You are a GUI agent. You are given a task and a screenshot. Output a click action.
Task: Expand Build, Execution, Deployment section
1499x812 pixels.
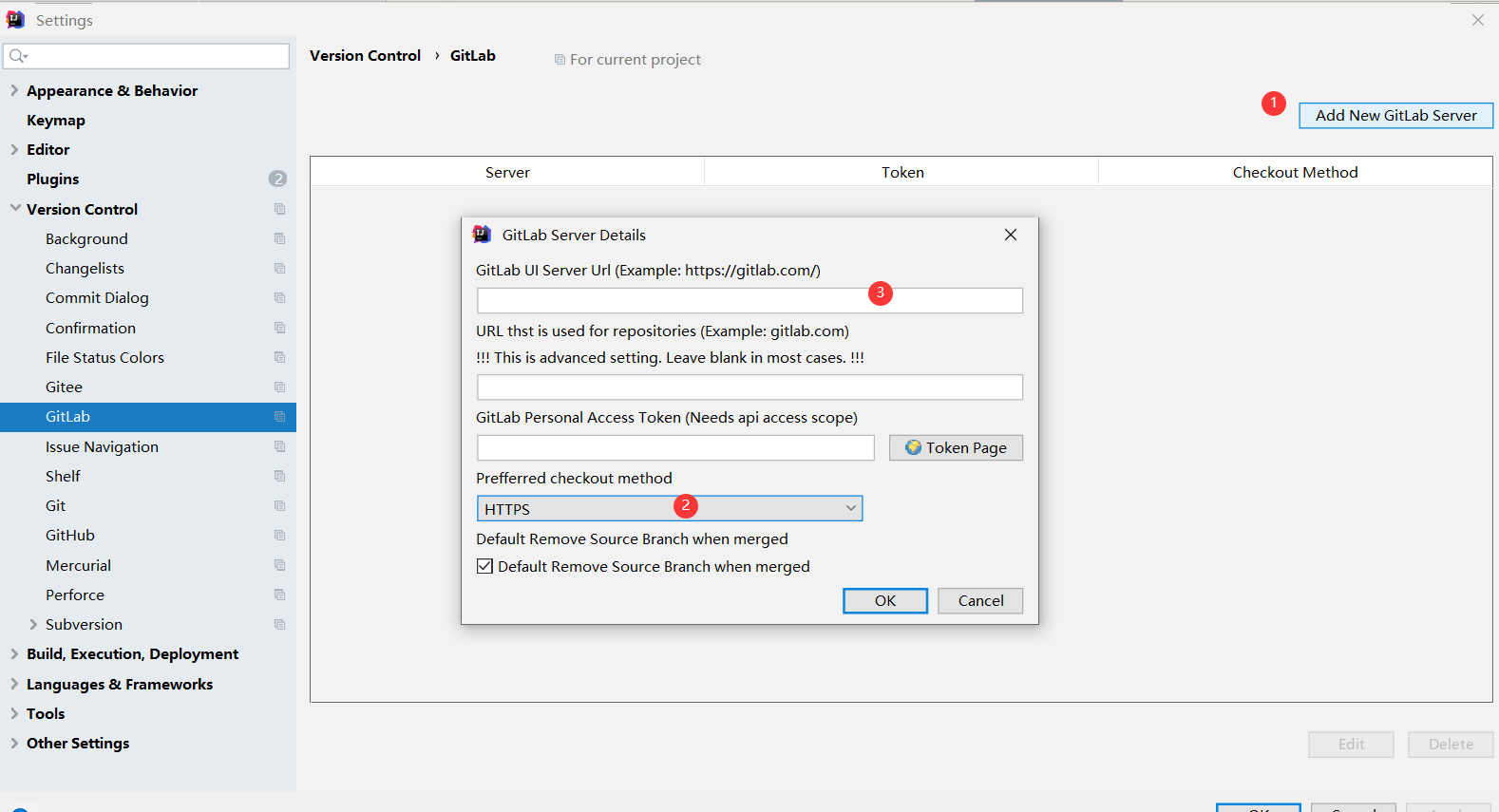tap(13, 654)
